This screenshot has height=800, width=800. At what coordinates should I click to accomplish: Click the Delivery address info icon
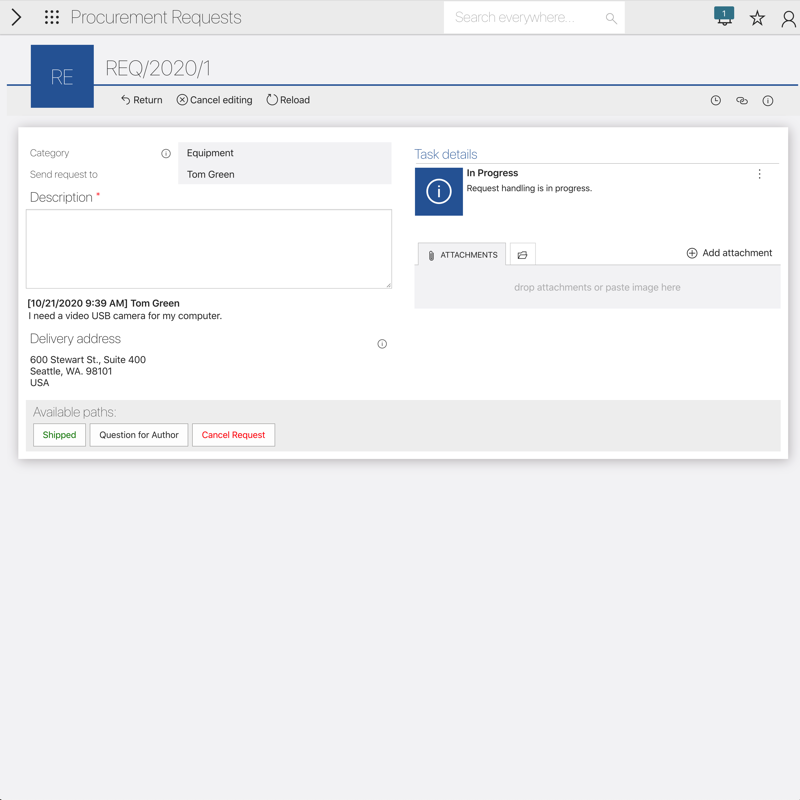pos(382,344)
